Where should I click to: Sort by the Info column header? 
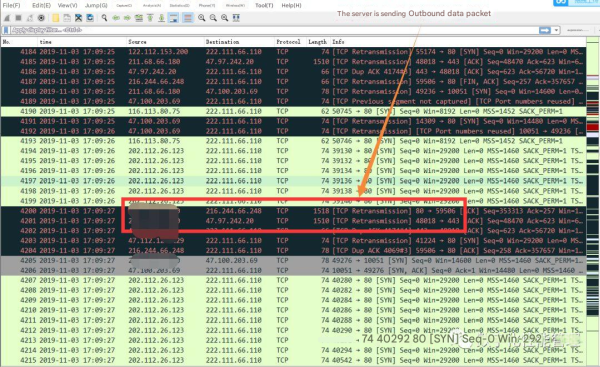(x=458, y=42)
